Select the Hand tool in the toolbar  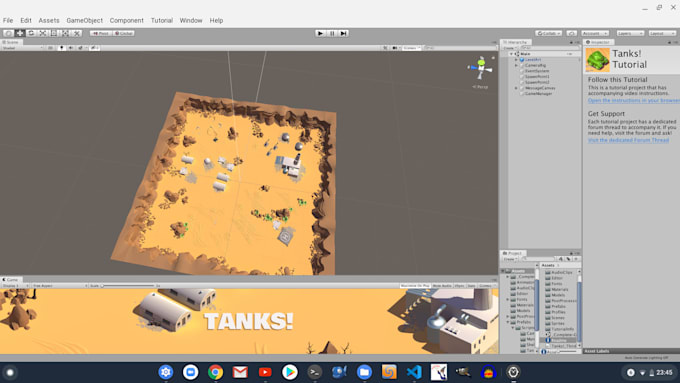(x=8, y=33)
